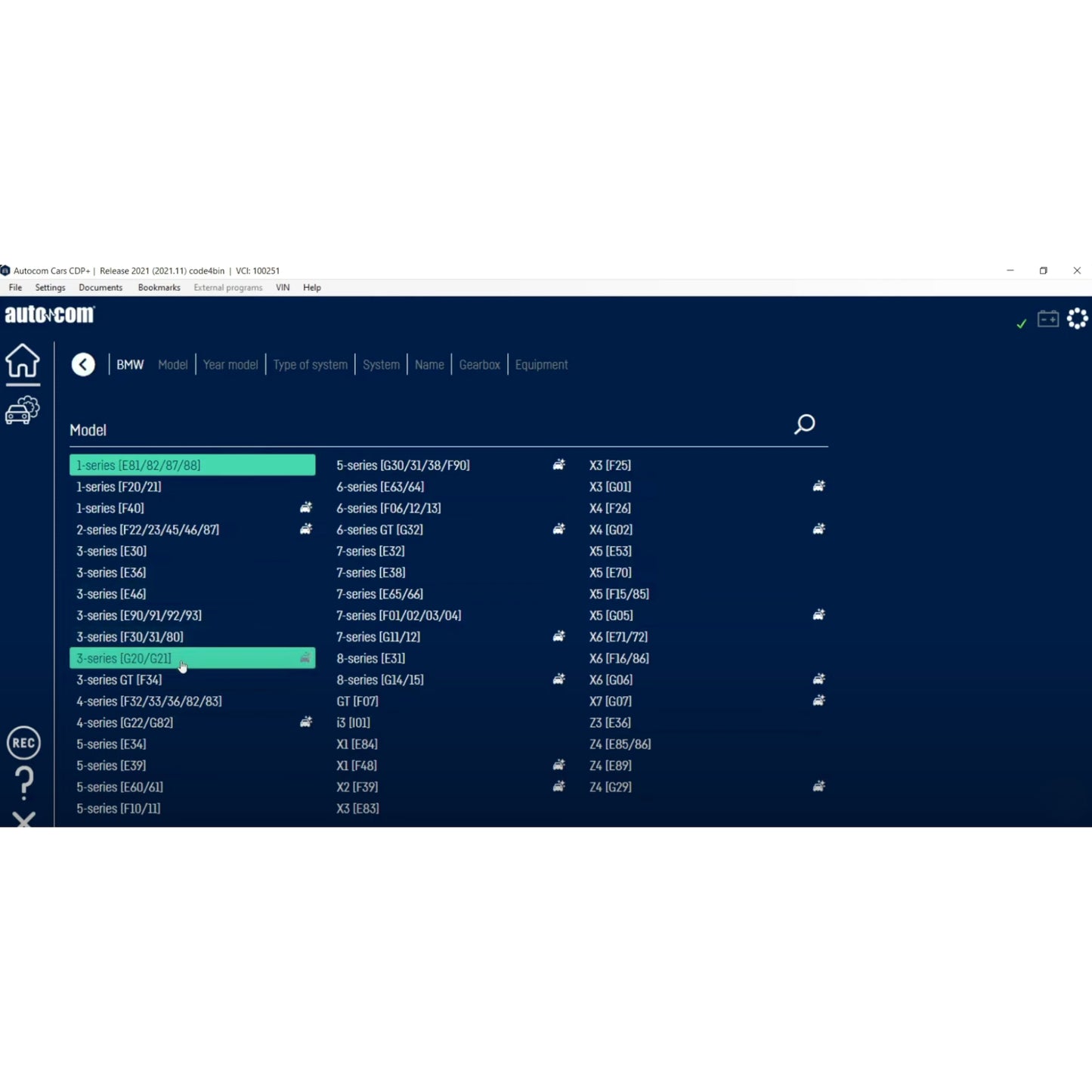Image resolution: width=1092 pixels, height=1092 pixels.
Task: Close the application via sidebar X icon
Action: 24,819
